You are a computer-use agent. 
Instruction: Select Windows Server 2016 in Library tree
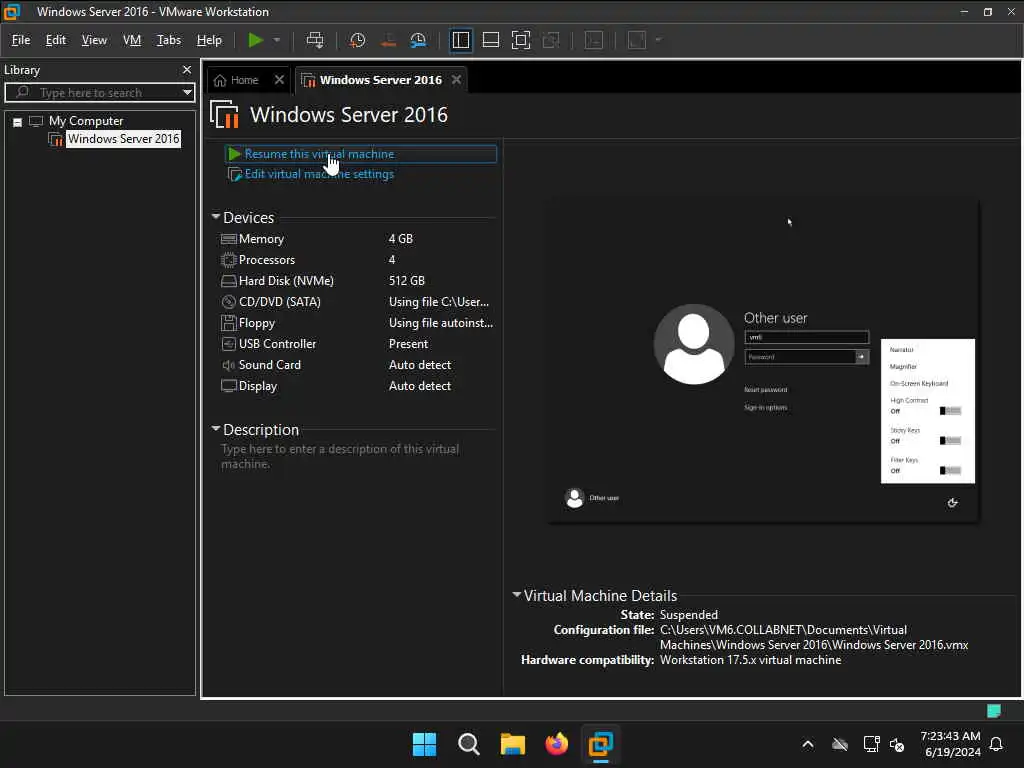[123, 138]
